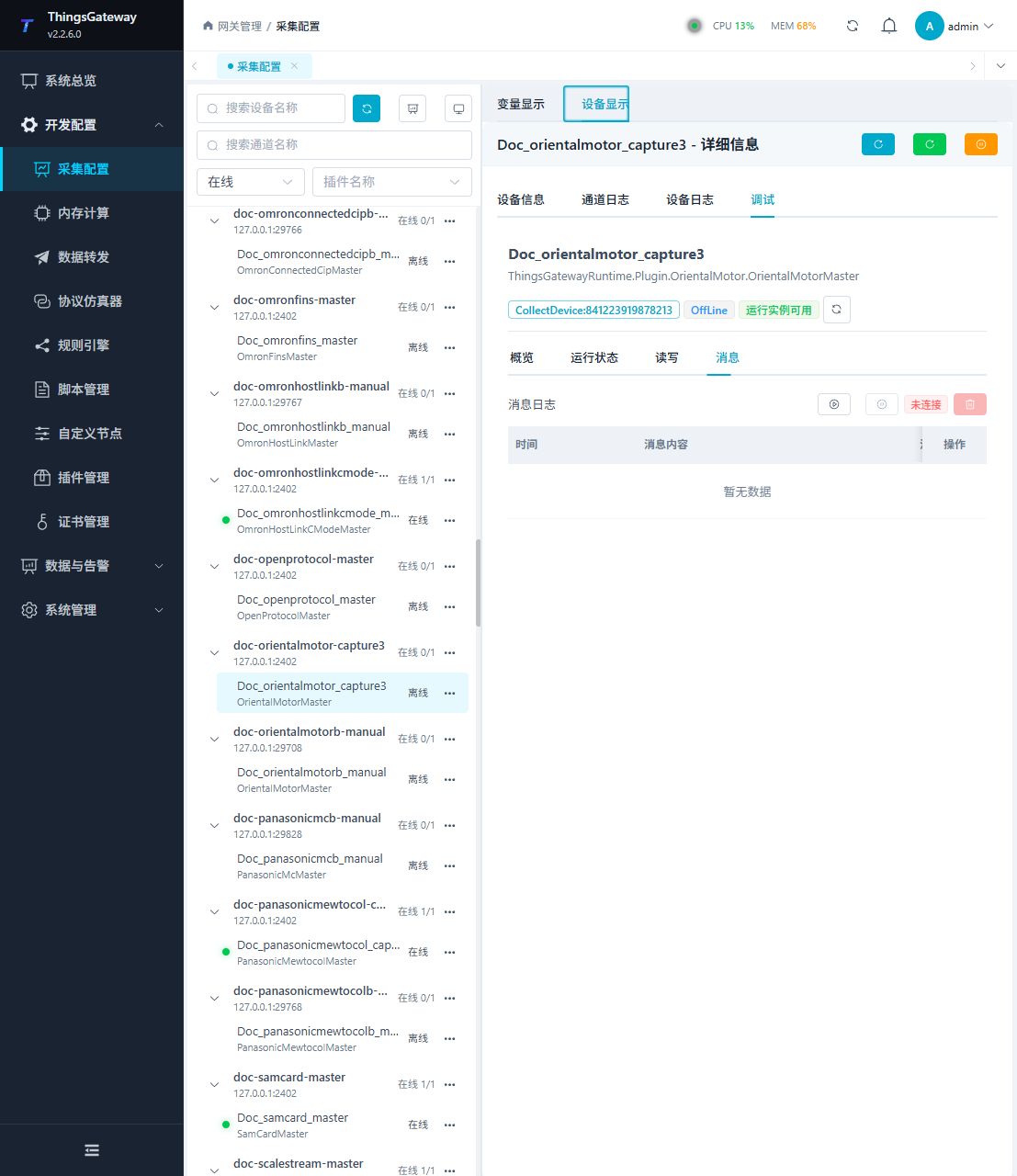Screen dimensions: 1017x1176
Task: Focus the 搜索设备名称 search field
Action: (271, 108)
